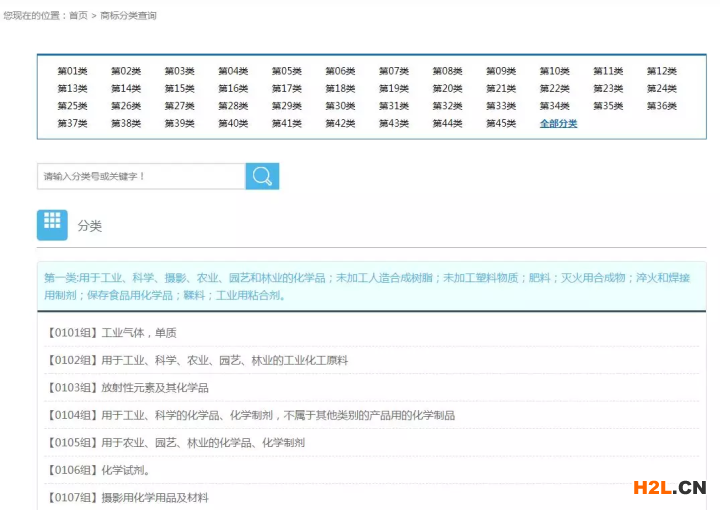Open class 第45类

[501, 124]
